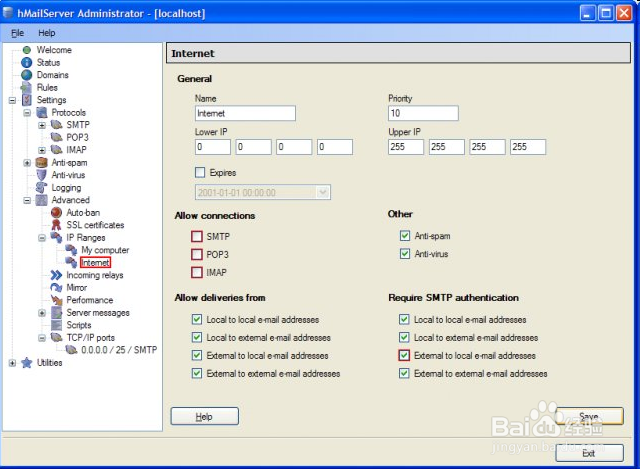The width and height of the screenshot is (640, 469).
Task: Check Allow connections IMAP box
Action: [x=197, y=272]
